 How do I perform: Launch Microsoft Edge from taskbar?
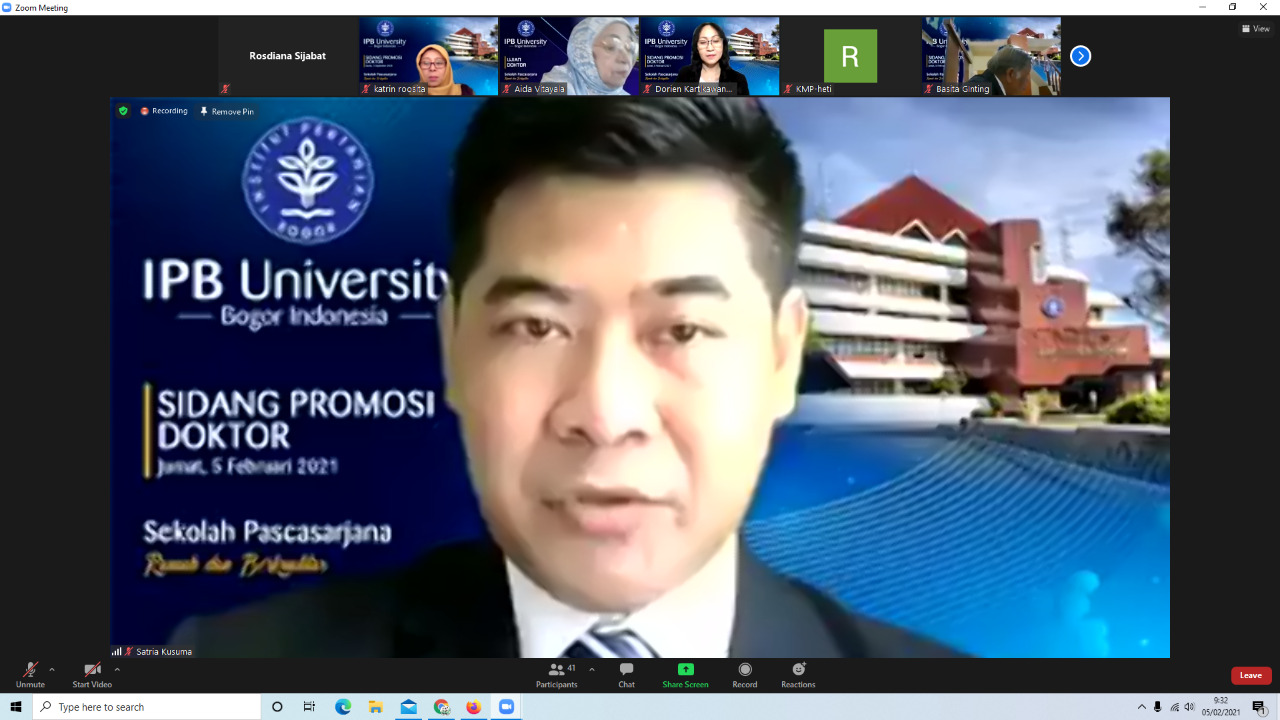[343, 707]
